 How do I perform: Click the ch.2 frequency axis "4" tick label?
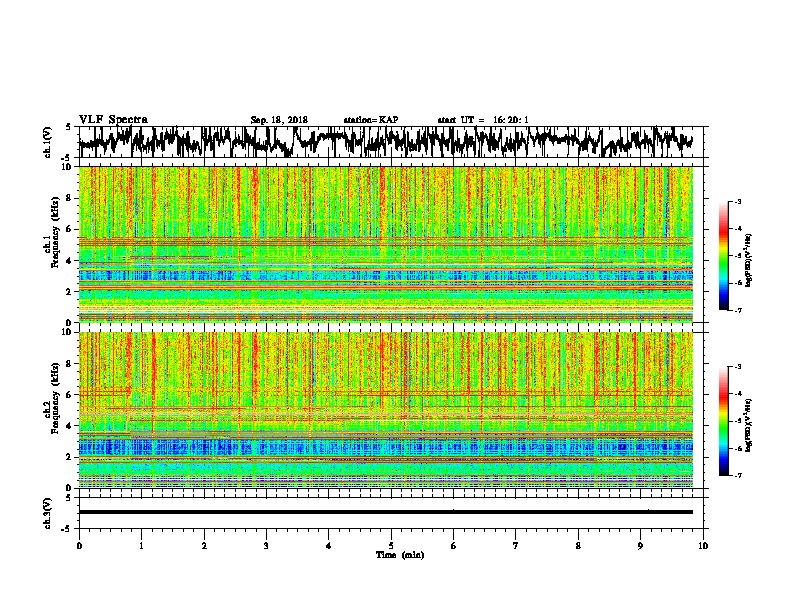pyautogui.click(x=69, y=426)
